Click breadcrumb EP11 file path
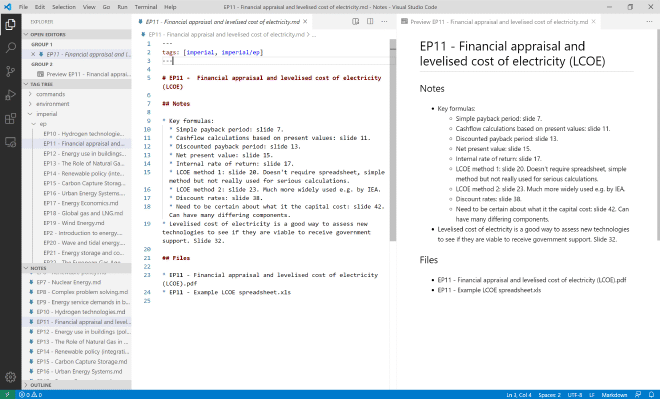This screenshot has height=399, width=660. [x=226, y=35]
